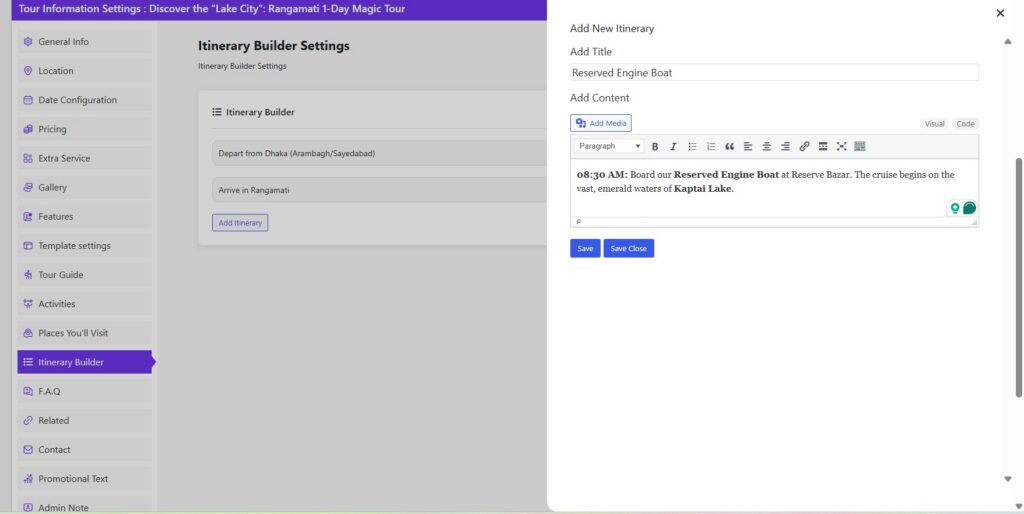Toggle bold formatting in the editor
This screenshot has height=514, width=1024.
coord(655,146)
